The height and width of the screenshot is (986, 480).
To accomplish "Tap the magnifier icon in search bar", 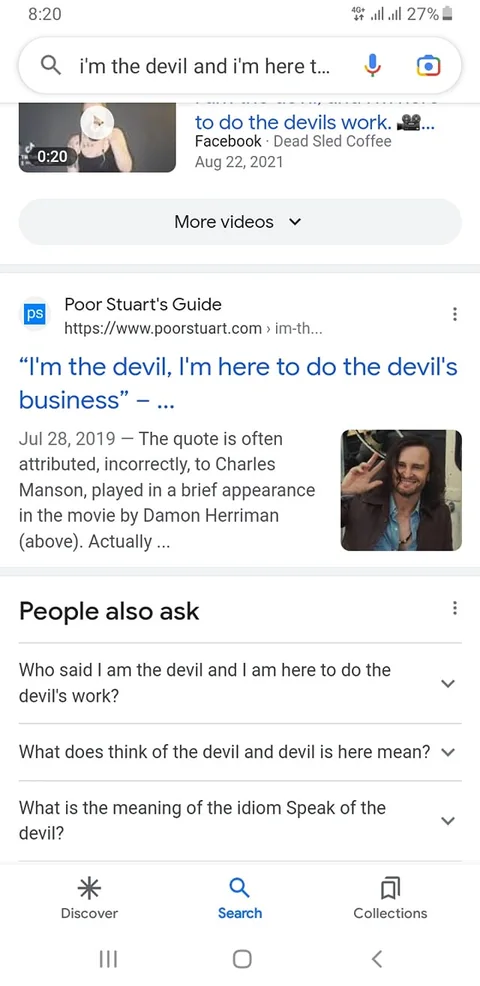I will (x=51, y=66).
